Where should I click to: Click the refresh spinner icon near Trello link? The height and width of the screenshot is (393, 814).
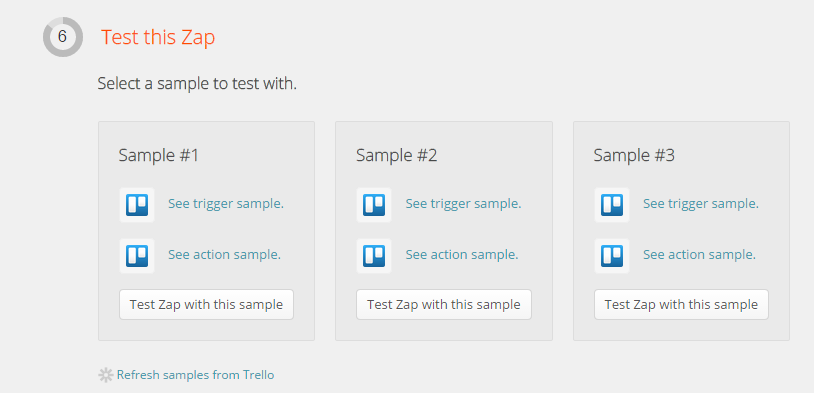(x=105, y=375)
